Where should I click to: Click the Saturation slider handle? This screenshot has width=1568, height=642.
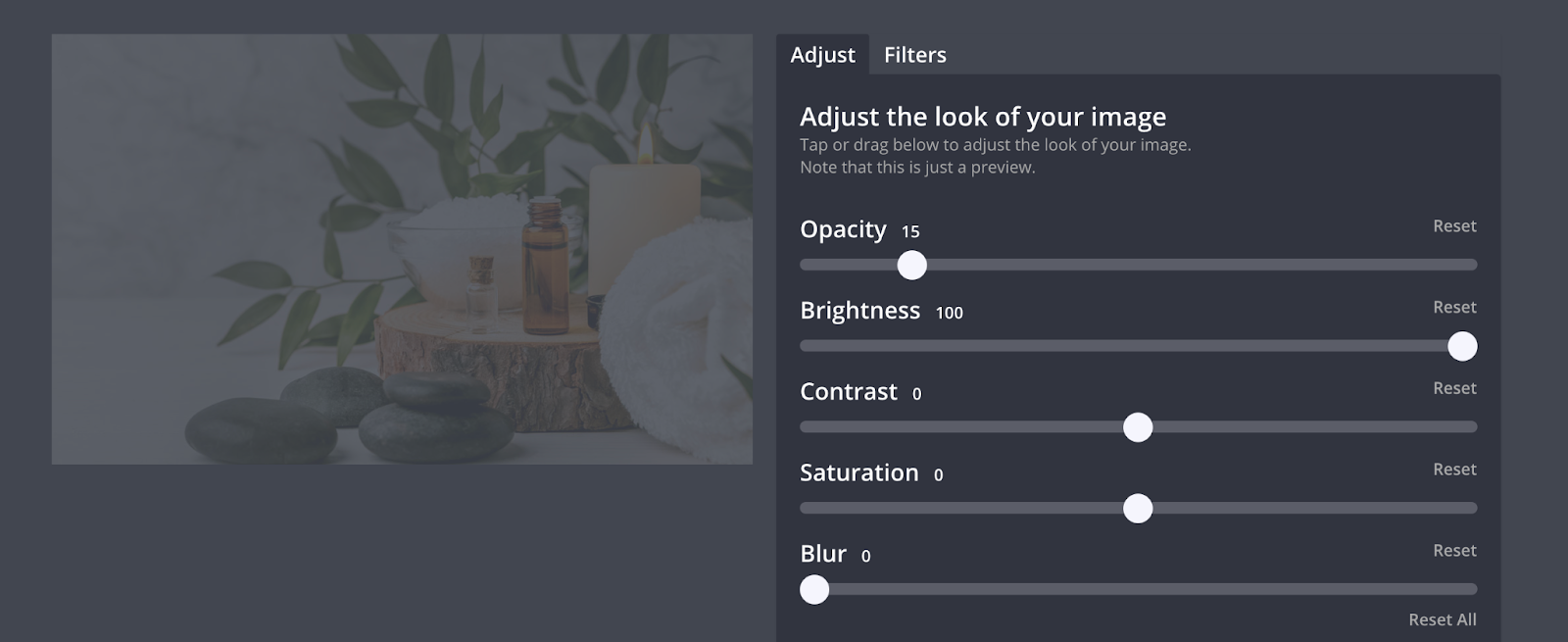(x=1137, y=509)
